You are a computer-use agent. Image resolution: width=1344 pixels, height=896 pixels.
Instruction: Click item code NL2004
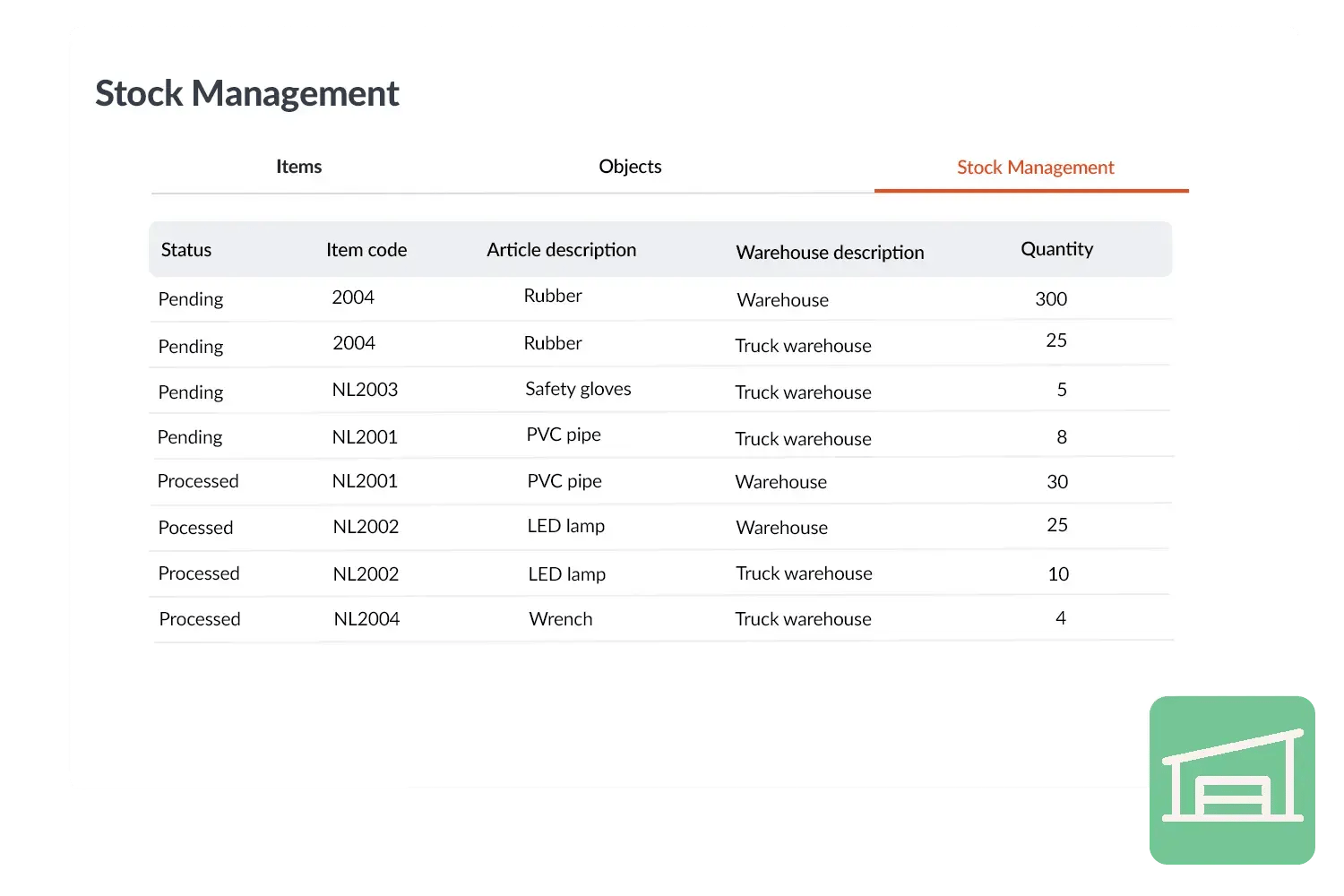(x=366, y=619)
